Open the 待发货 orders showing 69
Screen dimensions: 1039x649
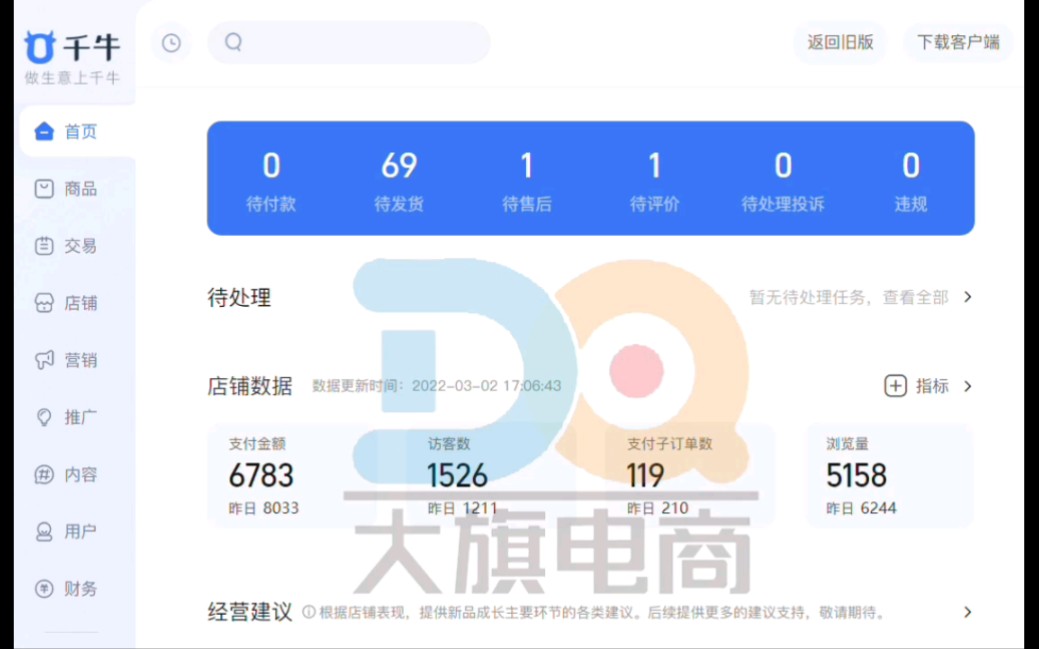tap(398, 178)
